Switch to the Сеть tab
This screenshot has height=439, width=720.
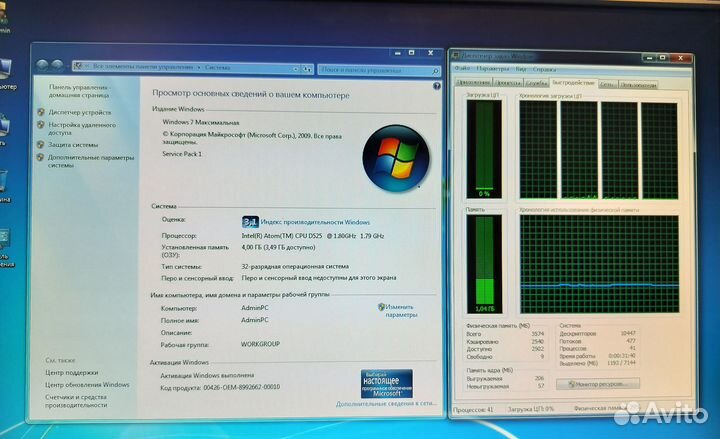tap(607, 83)
